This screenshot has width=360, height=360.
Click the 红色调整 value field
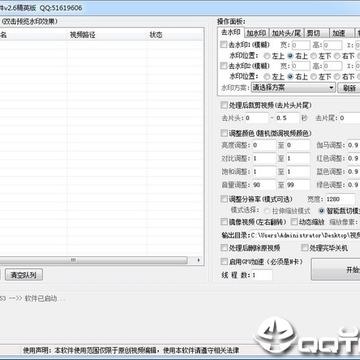353,158
